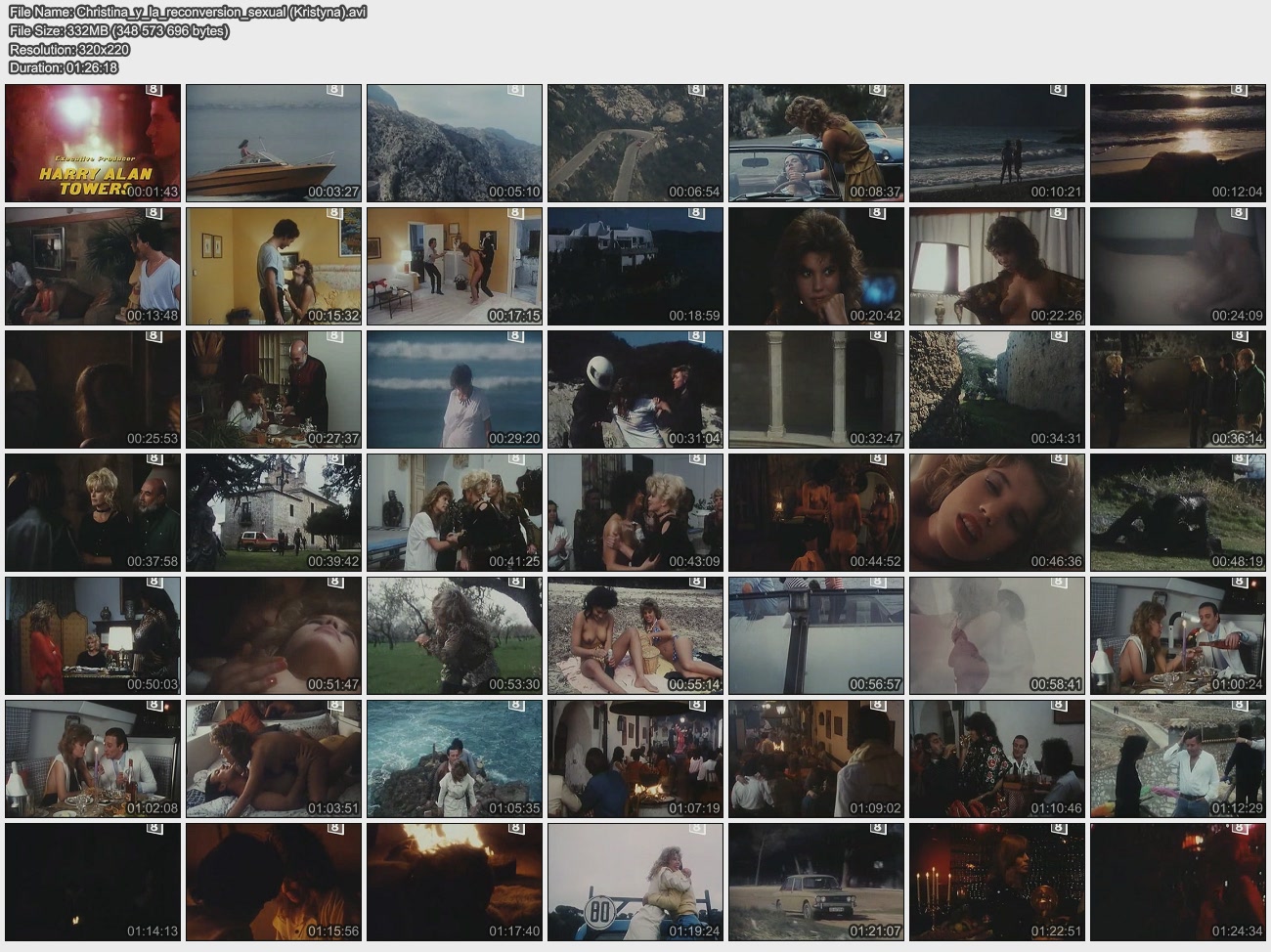Click the candlelit dinner thumbnail at 01:00:24
This screenshot has width=1271, height=952.
pos(1178,635)
